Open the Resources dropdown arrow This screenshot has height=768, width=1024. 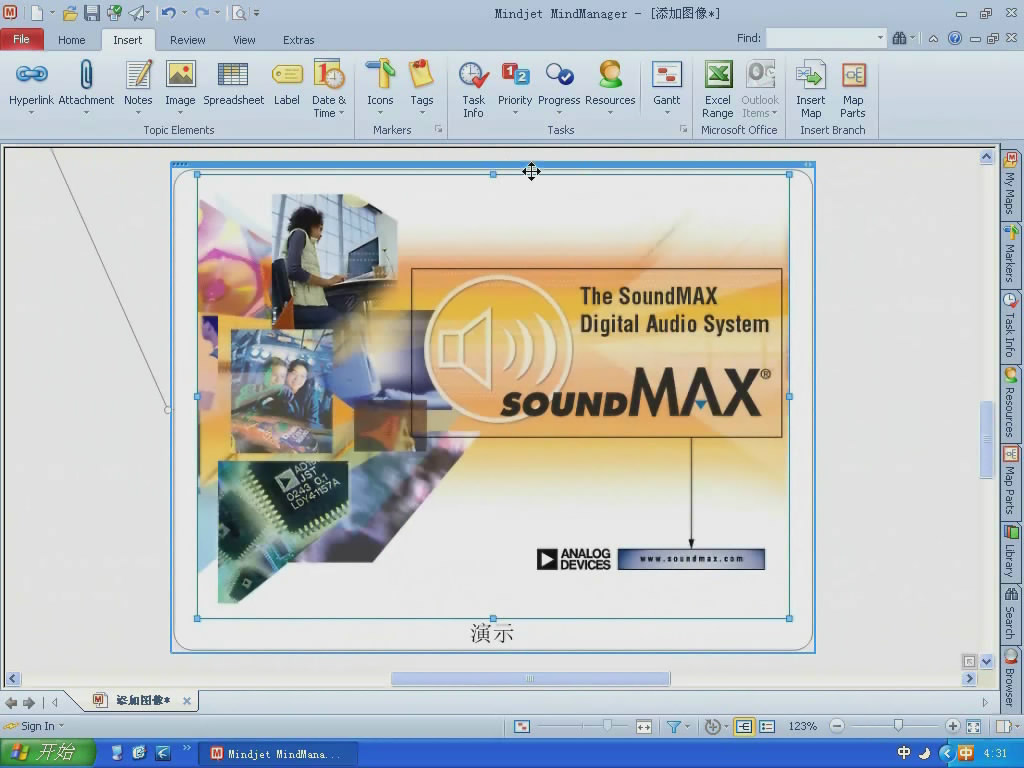[610, 113]
